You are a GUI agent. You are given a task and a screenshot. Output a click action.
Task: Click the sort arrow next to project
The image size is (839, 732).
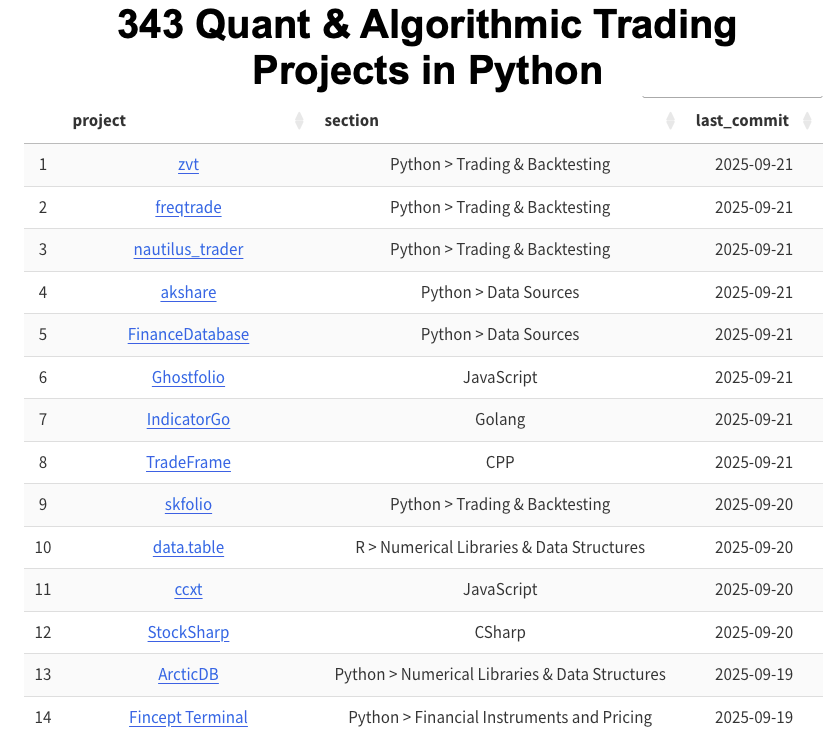[299, 120]
